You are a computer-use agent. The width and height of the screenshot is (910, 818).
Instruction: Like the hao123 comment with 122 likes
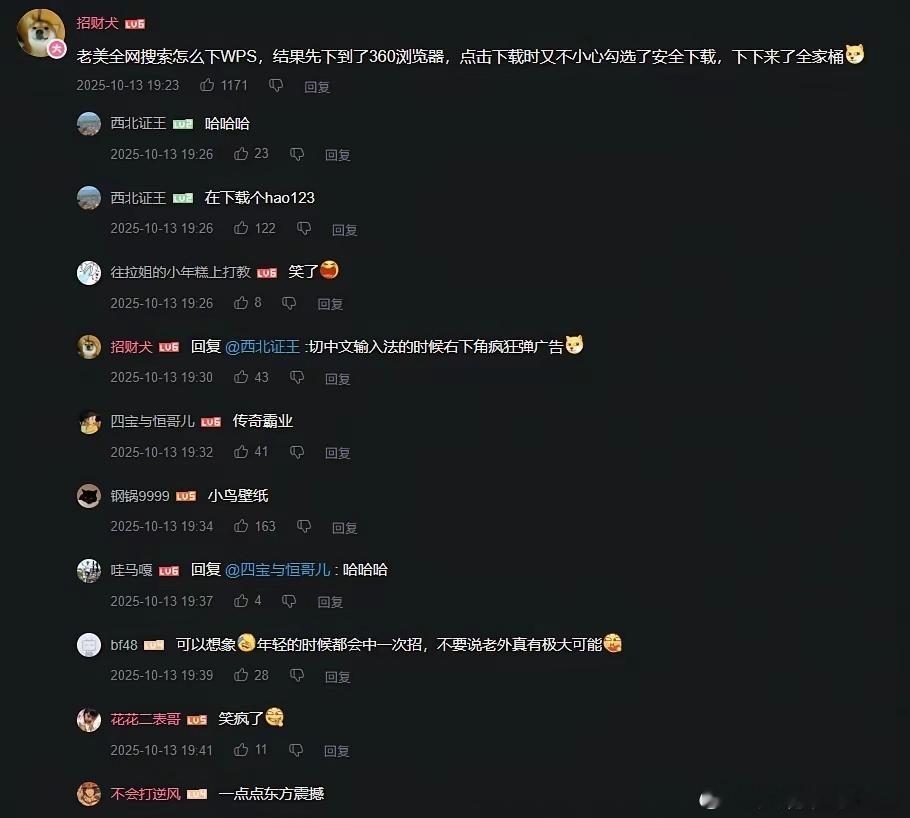241,228
